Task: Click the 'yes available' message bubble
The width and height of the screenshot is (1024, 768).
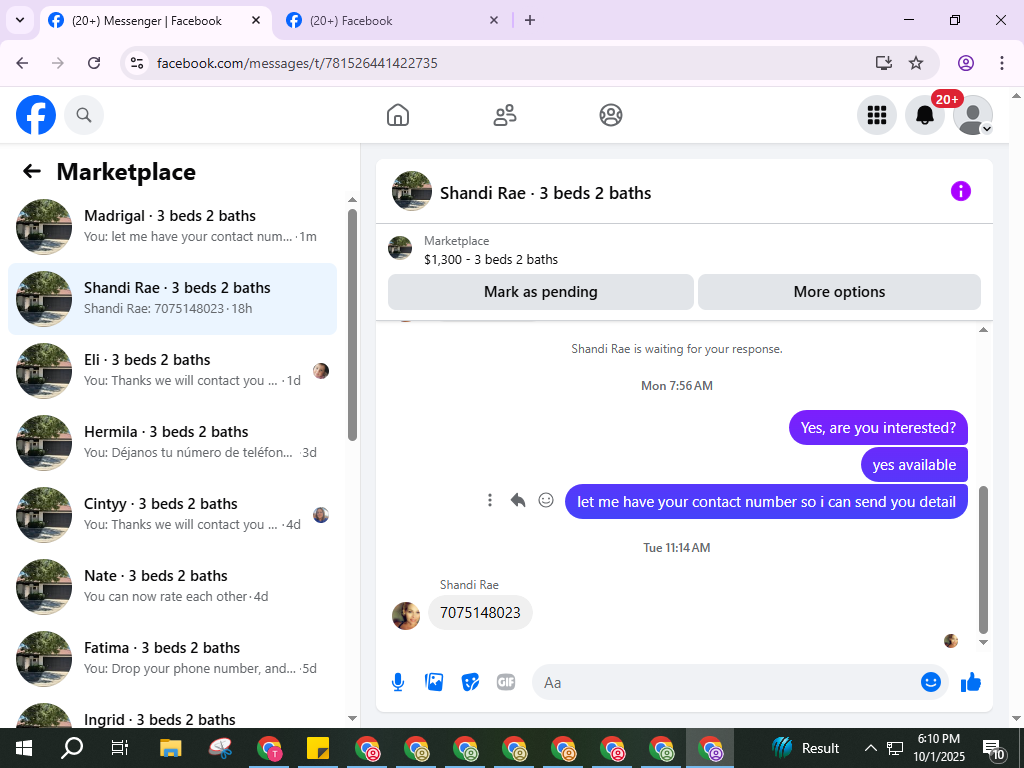Action: click(914, 465)
